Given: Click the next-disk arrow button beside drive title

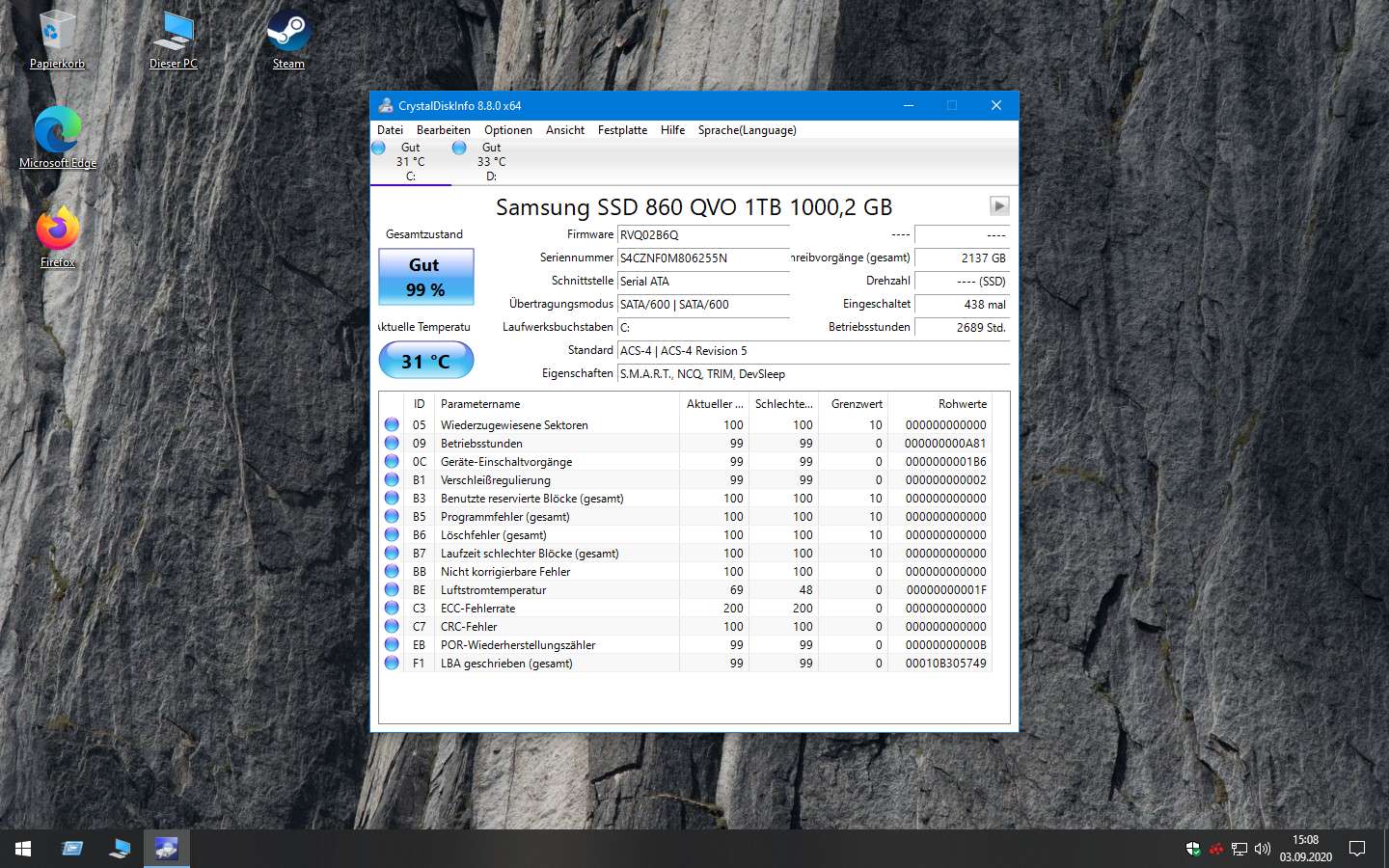Looking at the screenshot, I should pos(999,205).
